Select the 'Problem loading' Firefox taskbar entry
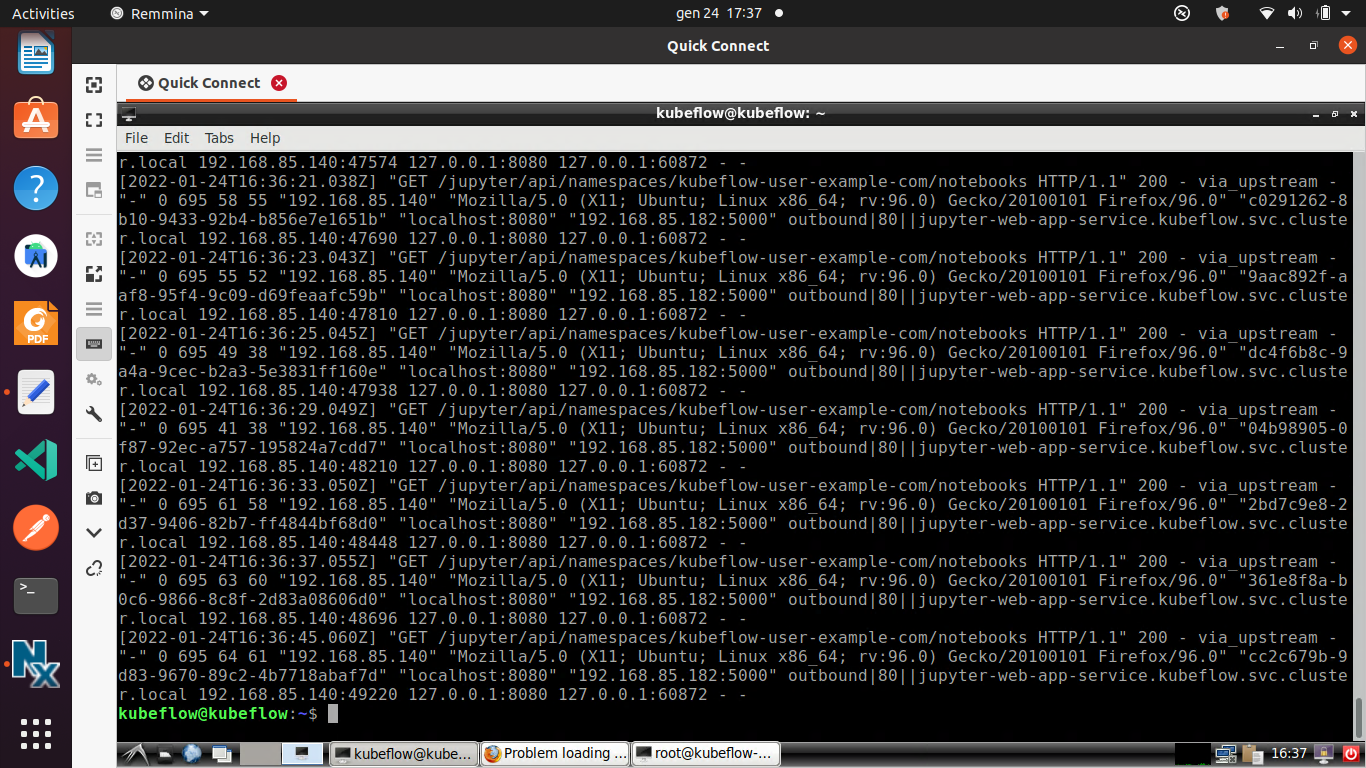1366x768 pixels. click(x=554, y=753)
